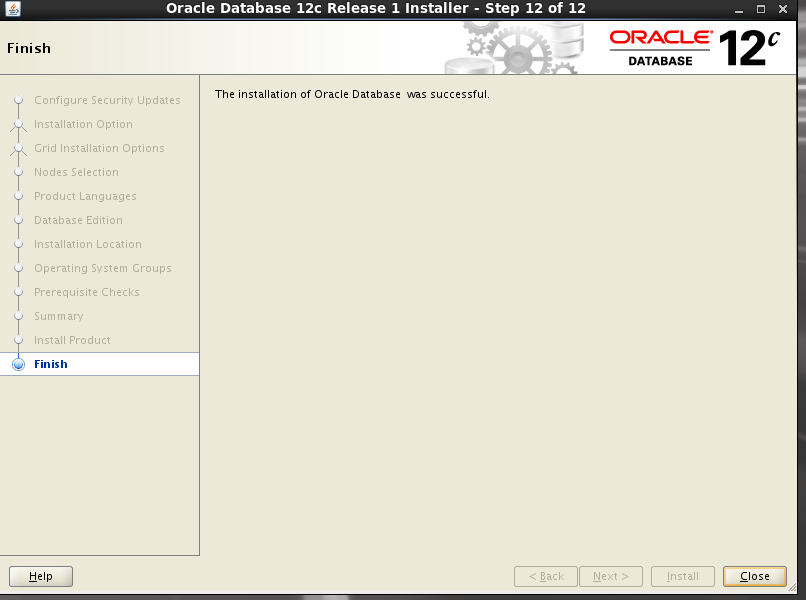Viewport: 806px width, 600px height.
Task: Select the Summary step
Action: pyautogui.click(x=59, y=316)
